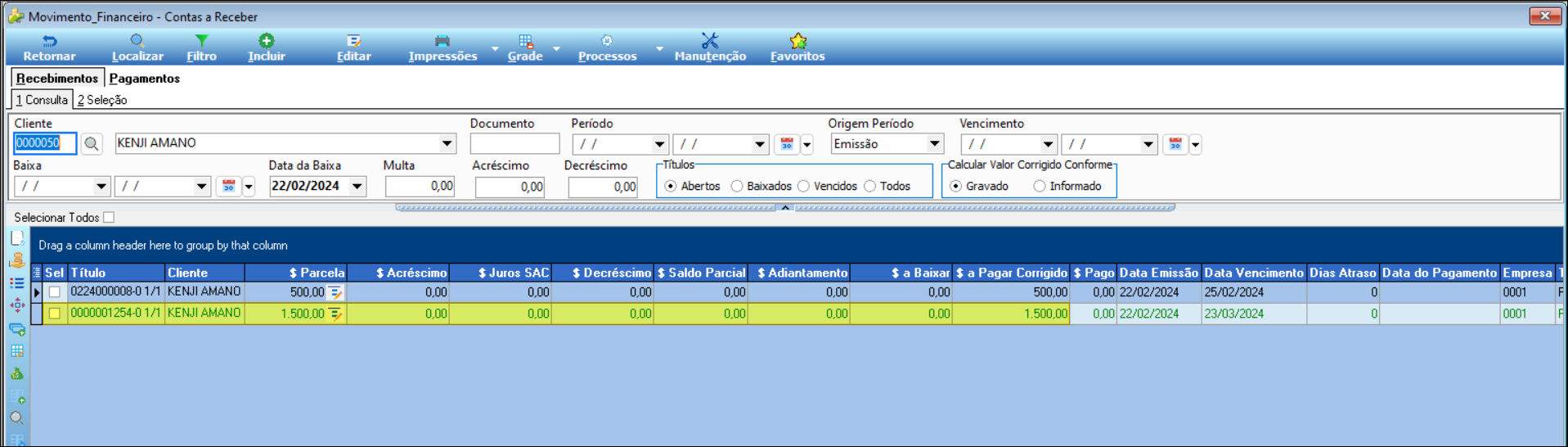
Task: Click the 25/02/2024 due date cell
Action: pos(1254,292)
